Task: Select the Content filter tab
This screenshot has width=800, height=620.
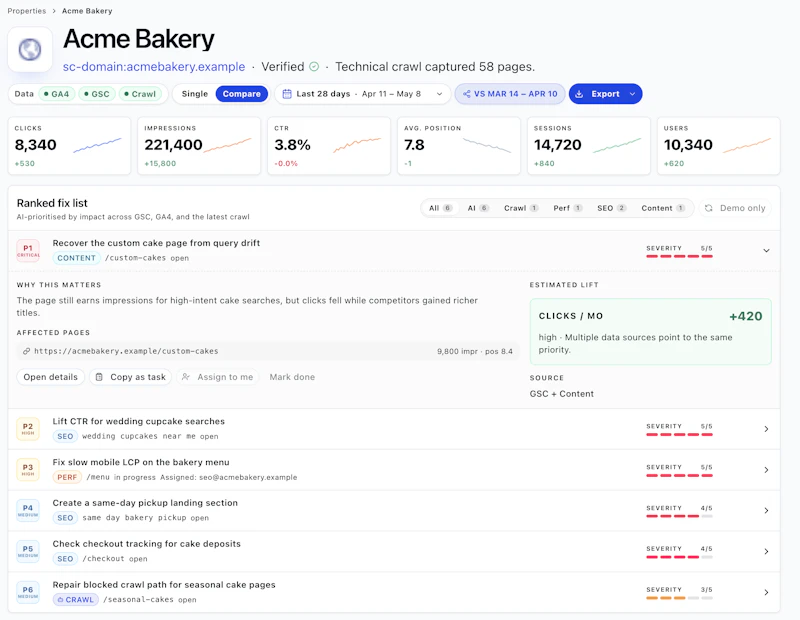Action: click(663, 208)
